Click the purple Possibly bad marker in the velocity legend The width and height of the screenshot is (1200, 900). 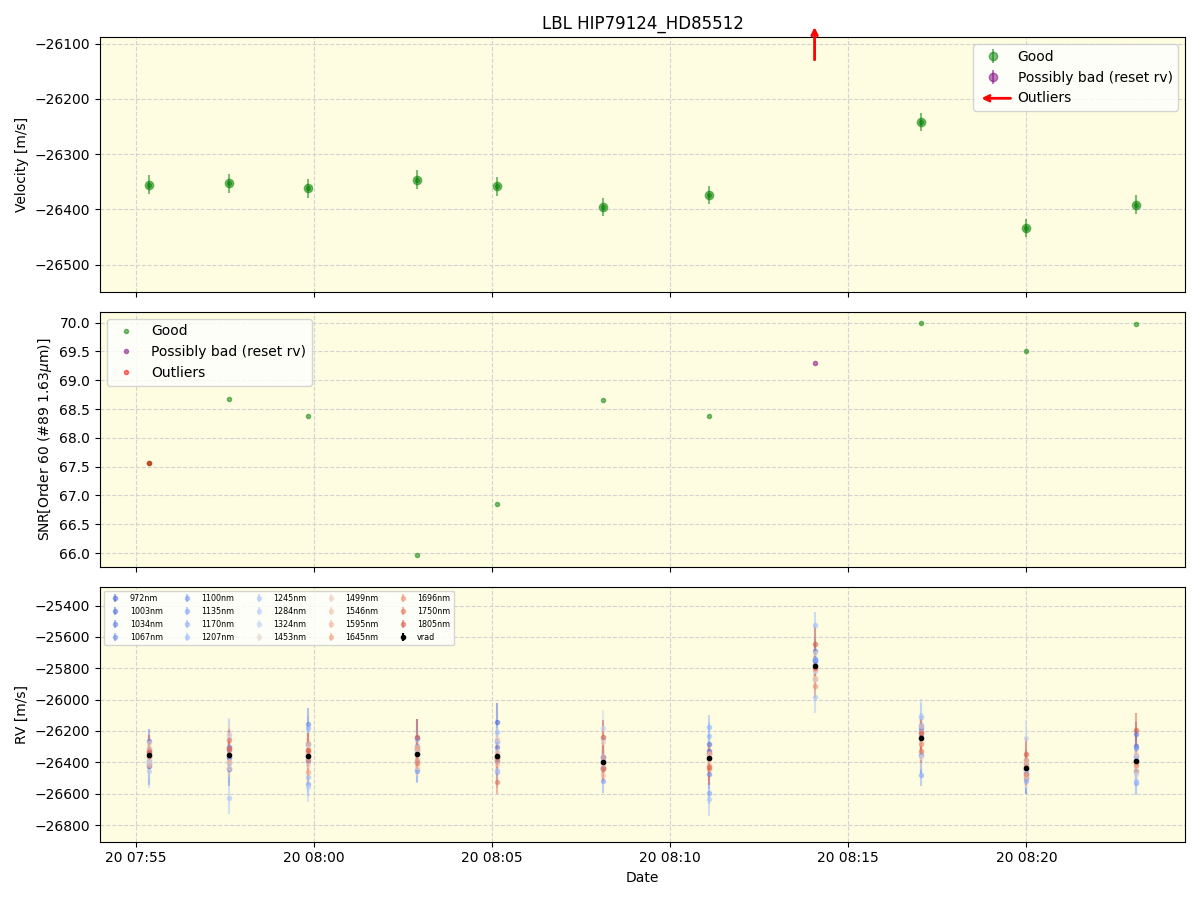993,77
